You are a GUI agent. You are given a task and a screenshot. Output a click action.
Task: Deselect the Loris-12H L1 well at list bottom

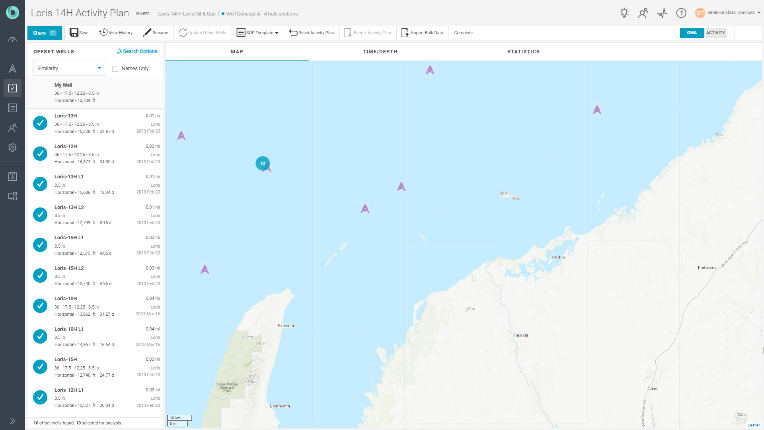40,396
